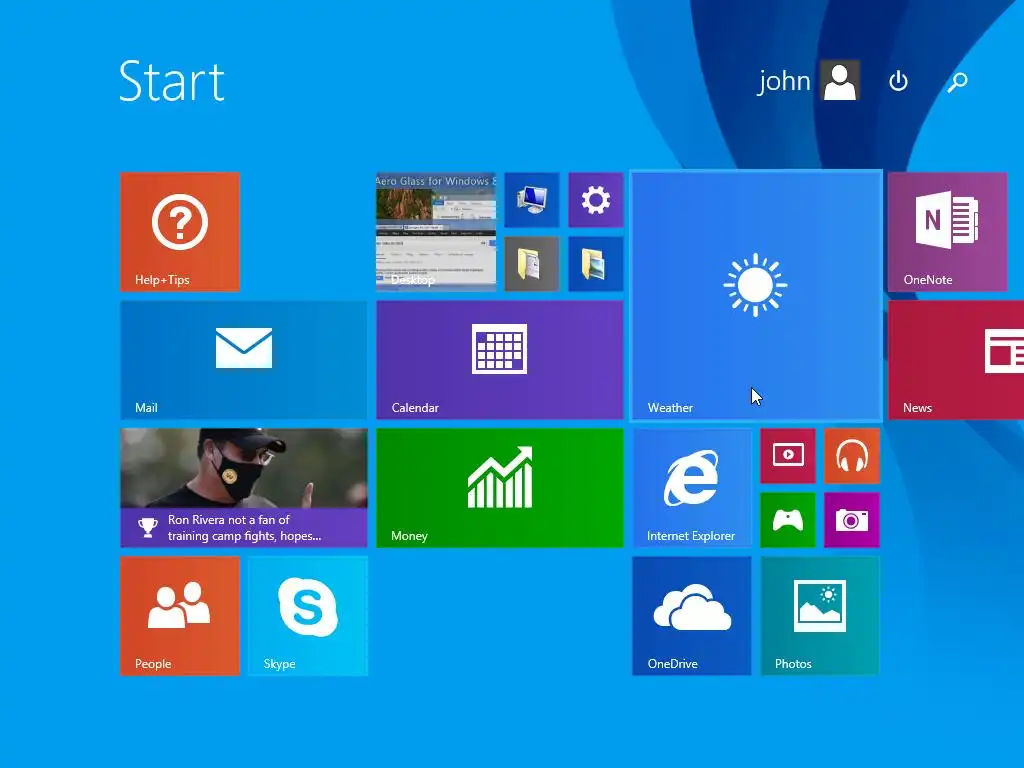Open the News tile

click(956, 360)
